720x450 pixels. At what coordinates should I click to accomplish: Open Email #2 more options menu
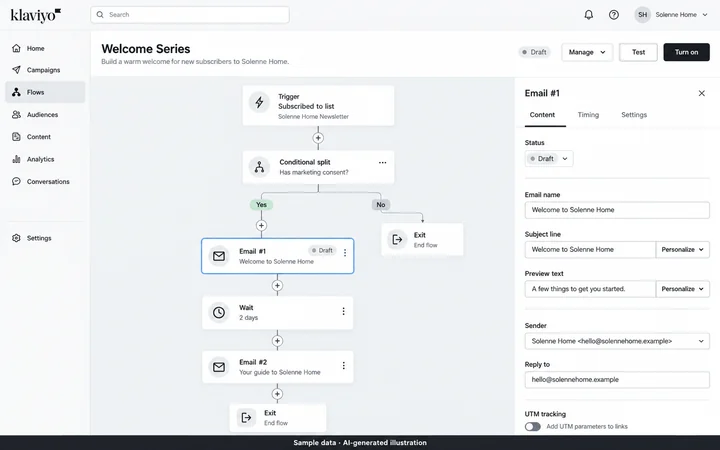click(343, 366)
